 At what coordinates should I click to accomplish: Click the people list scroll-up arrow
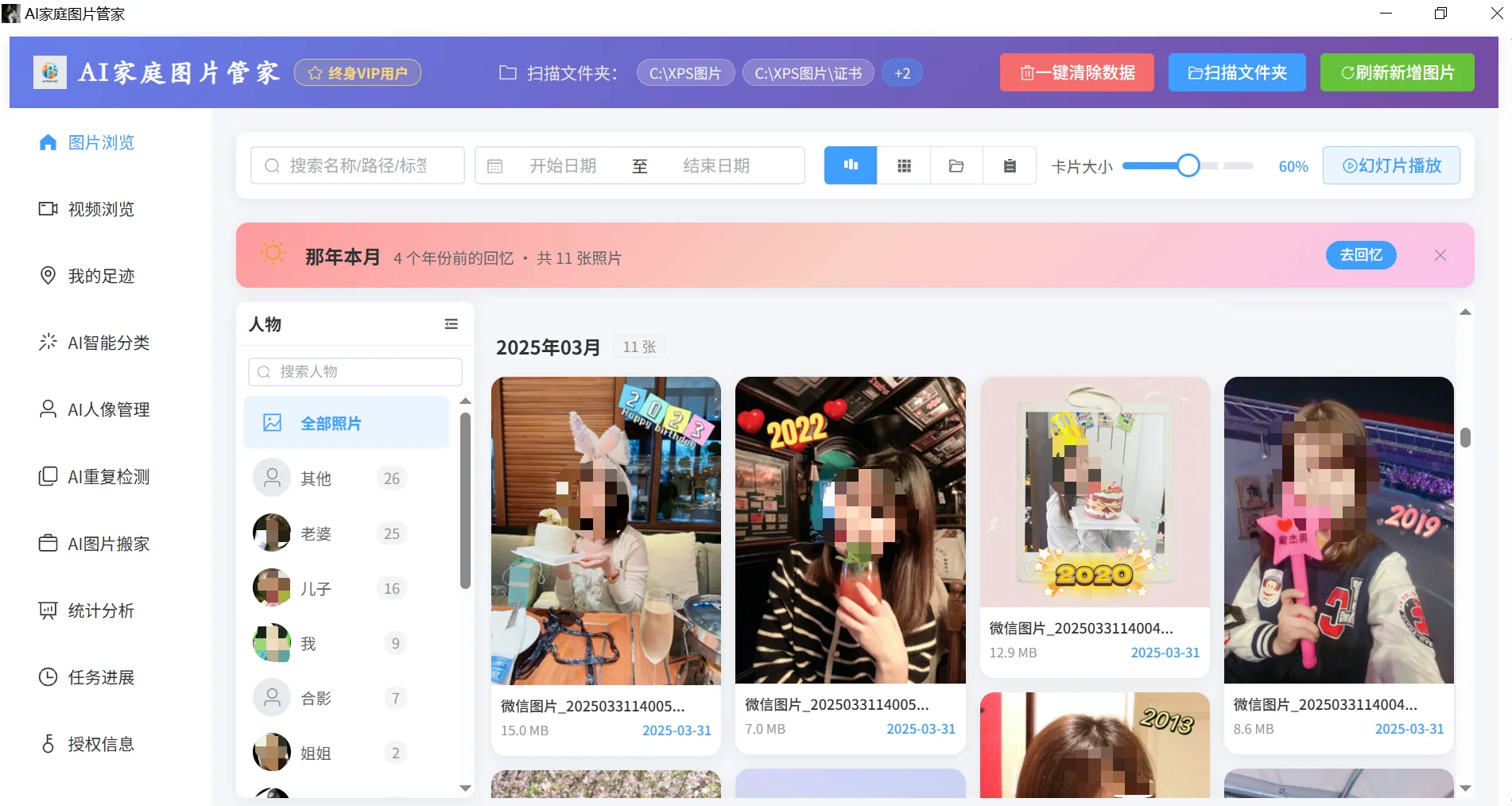(465, 401)
